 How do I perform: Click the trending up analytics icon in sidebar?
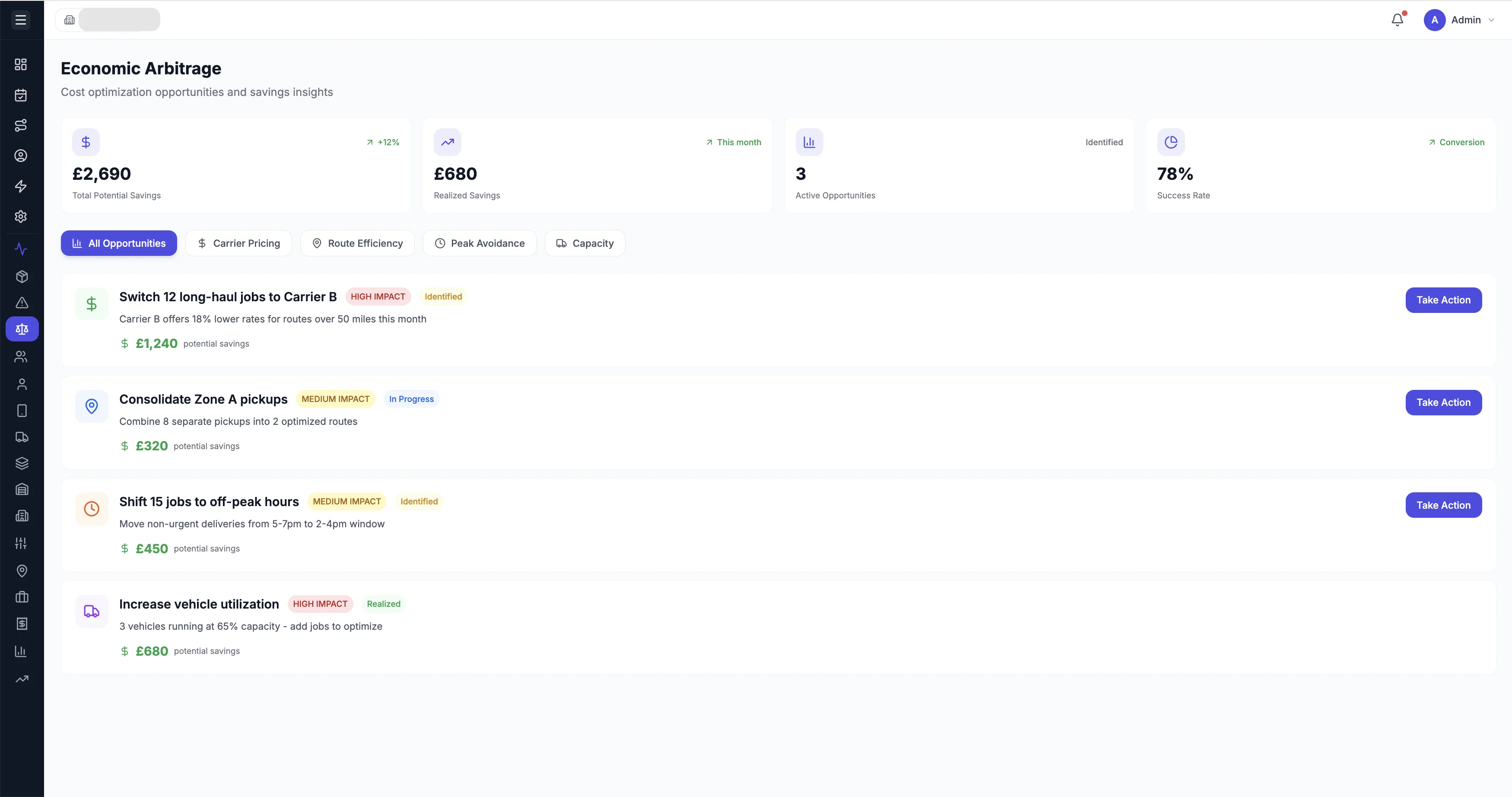click(x=21, y=679)
